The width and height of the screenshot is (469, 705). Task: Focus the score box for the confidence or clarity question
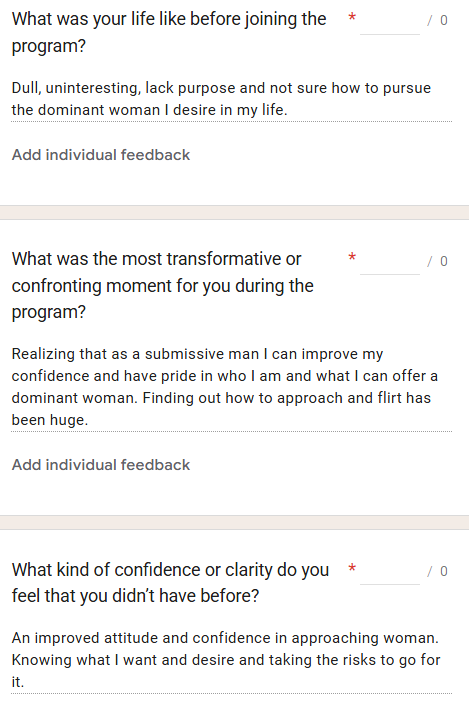pos(390,571)
